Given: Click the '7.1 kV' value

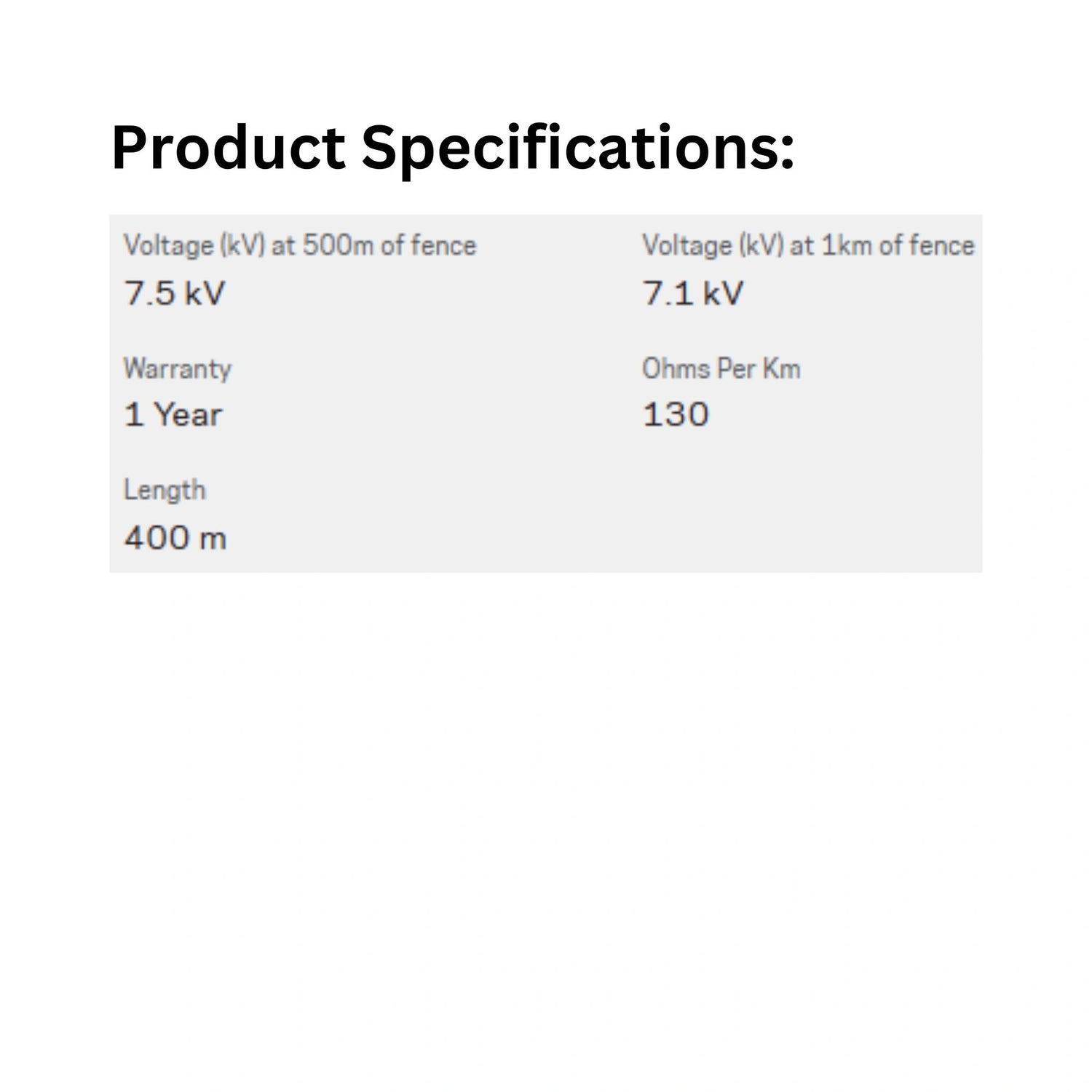Looking at the screenshot, I should point(692,293).
